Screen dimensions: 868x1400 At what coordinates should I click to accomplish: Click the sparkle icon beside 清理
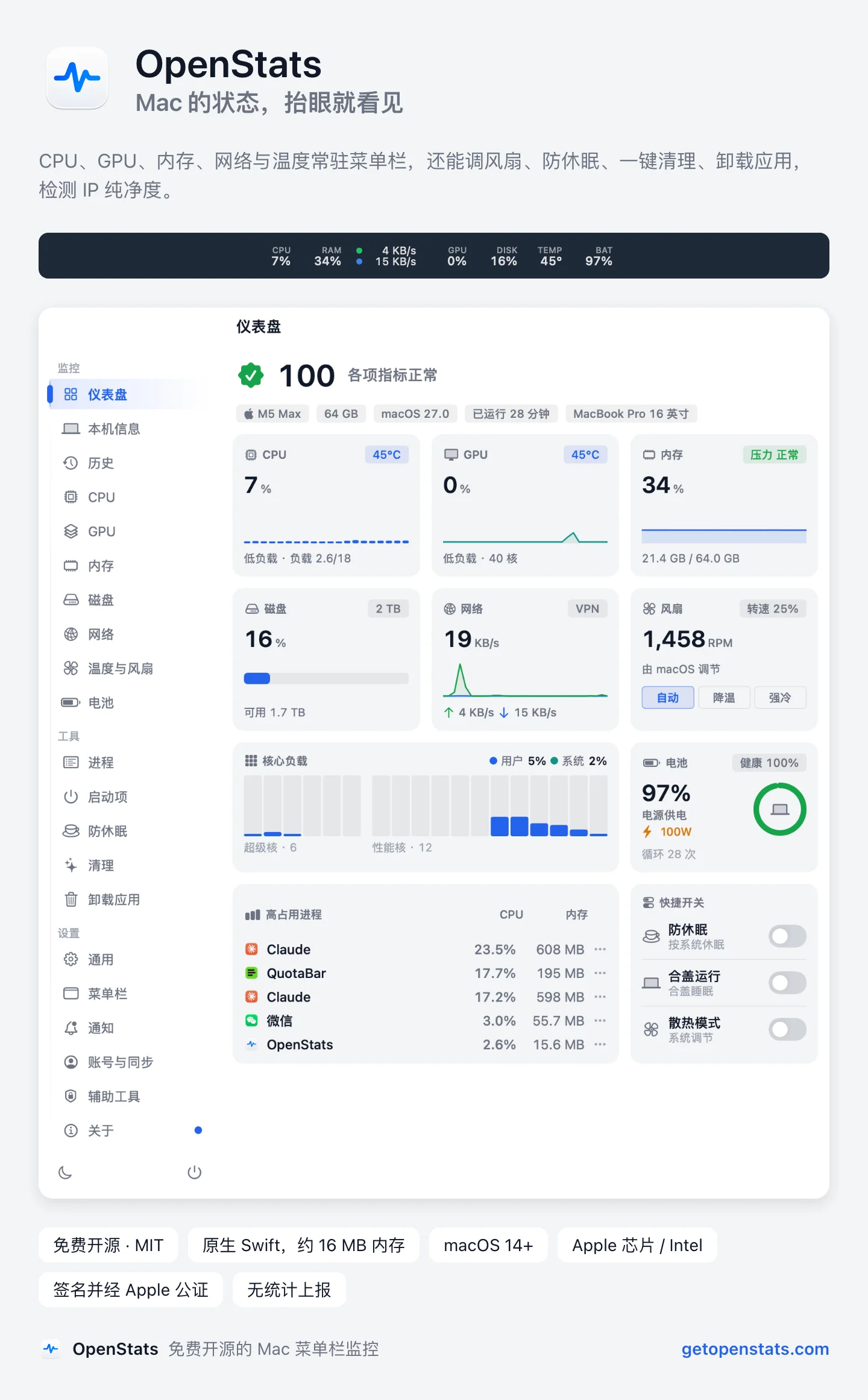(x=71, y=865)
